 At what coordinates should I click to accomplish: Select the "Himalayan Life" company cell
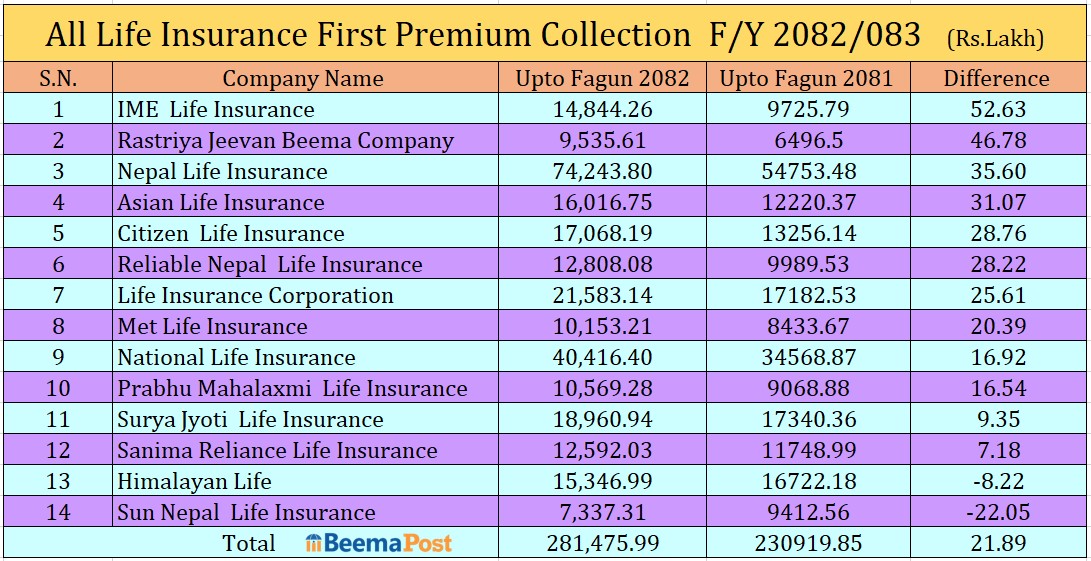pyautogui.click(x=194, y=481)
